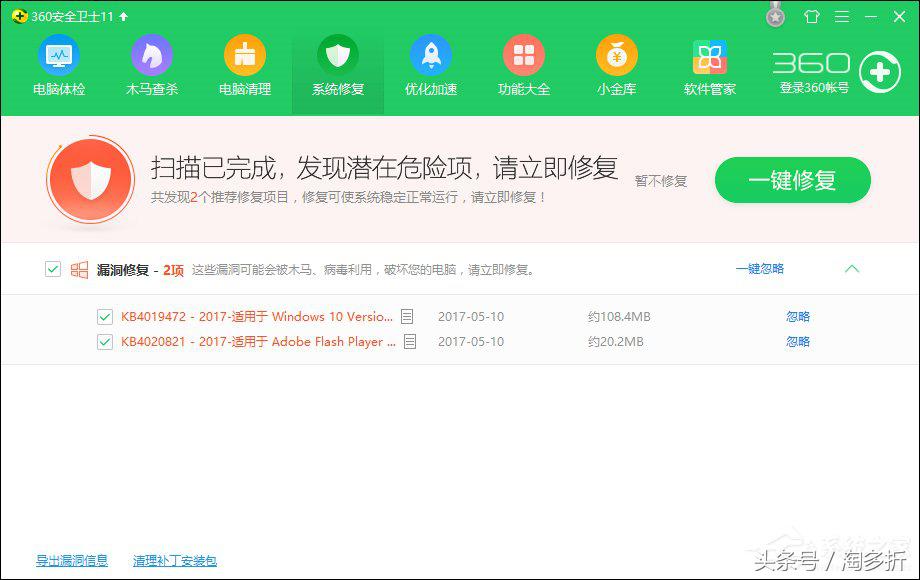Uncheck the KB4020821 Flash patch

click(x=104, y=341)
